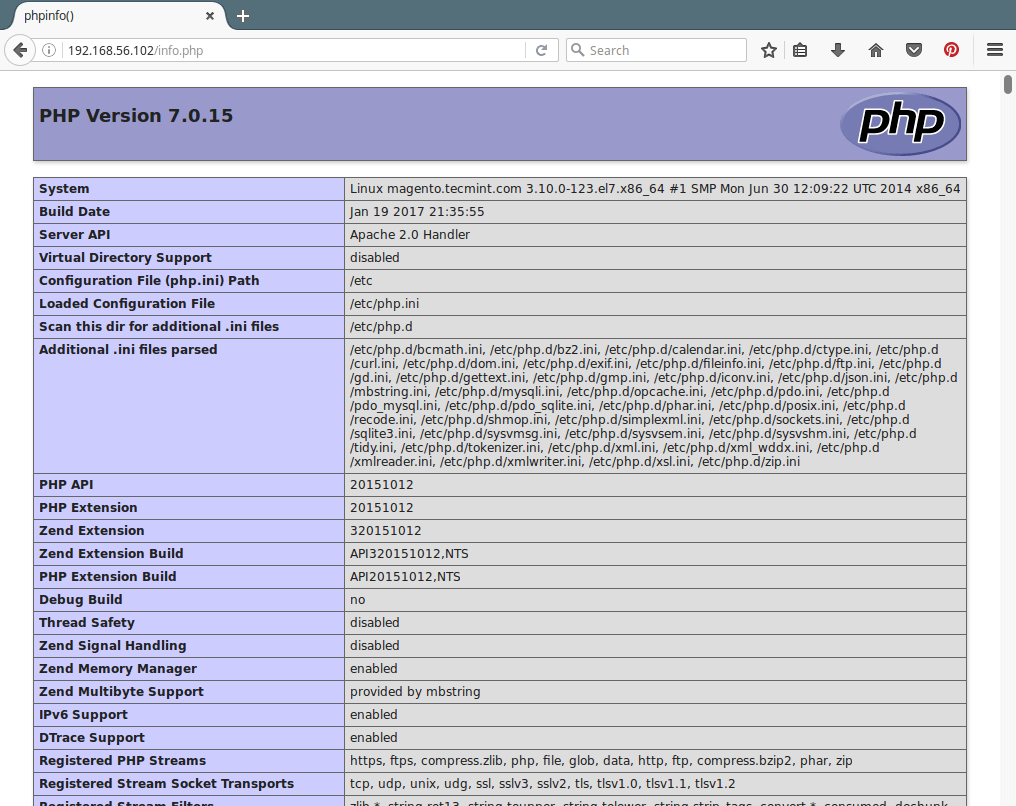Image resolution: width=1016 pixels, height=806 pixels.
Task: Click the Pinterest toolbar button
Action: (x=951, y=50)
